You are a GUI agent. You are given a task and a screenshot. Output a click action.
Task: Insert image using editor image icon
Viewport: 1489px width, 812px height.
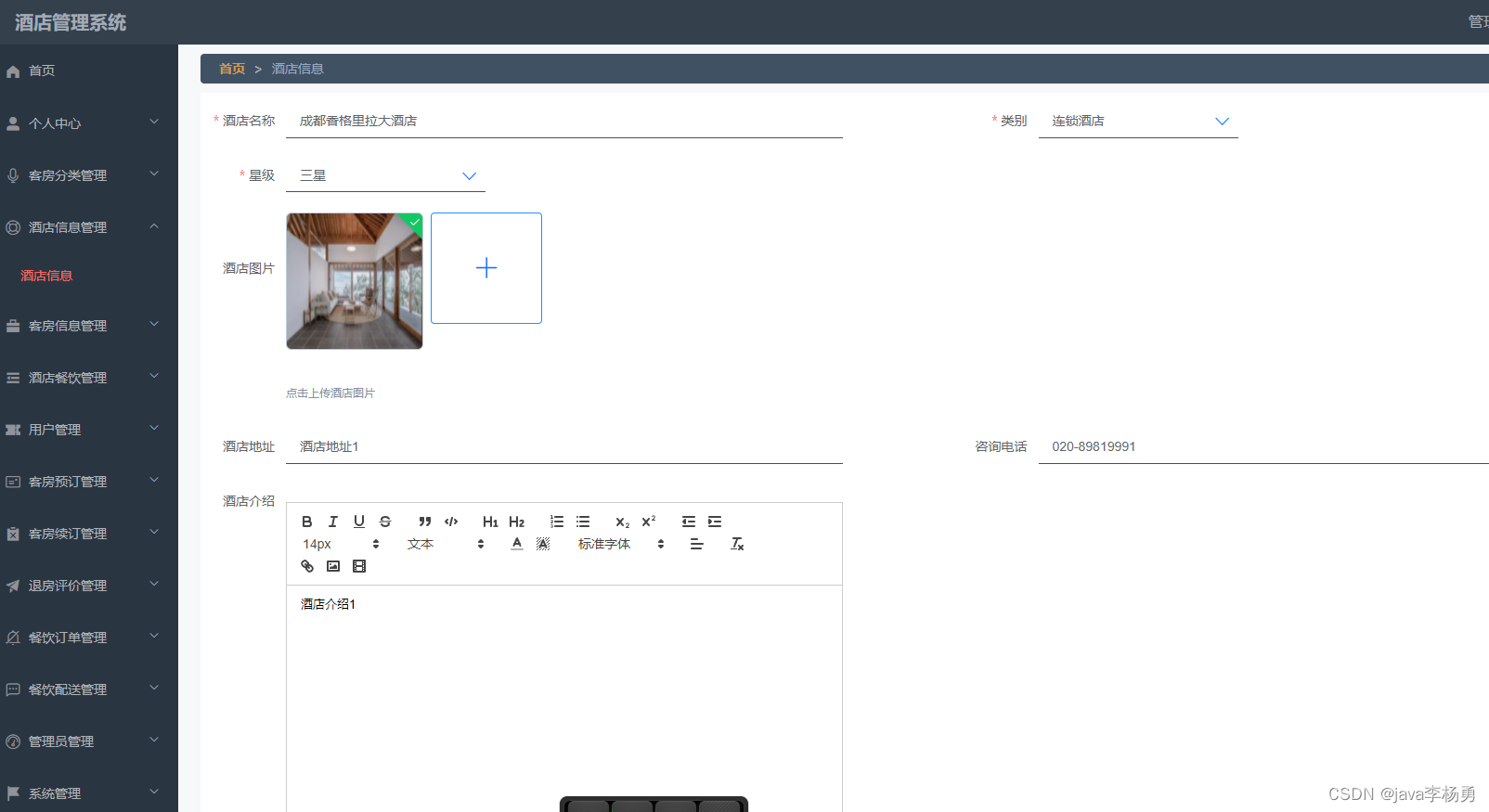coord(333,566)
